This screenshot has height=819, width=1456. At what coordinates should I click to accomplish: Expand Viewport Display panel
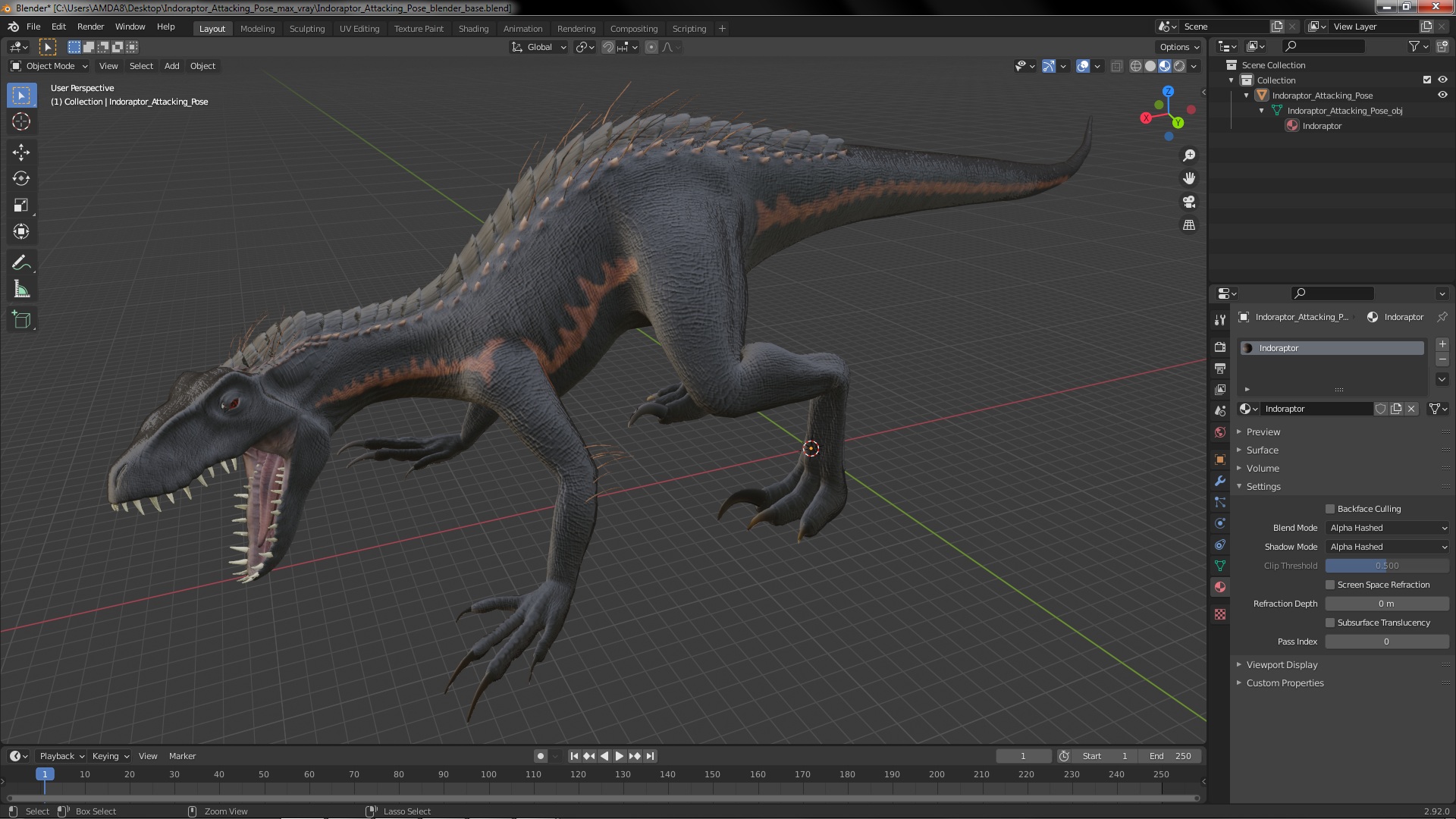1282,664
